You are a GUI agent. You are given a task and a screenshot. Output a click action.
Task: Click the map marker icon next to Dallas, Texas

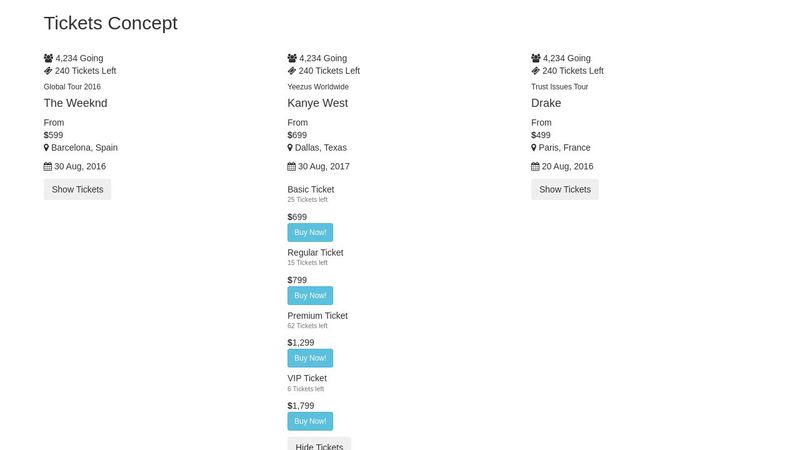pos(290,147)
